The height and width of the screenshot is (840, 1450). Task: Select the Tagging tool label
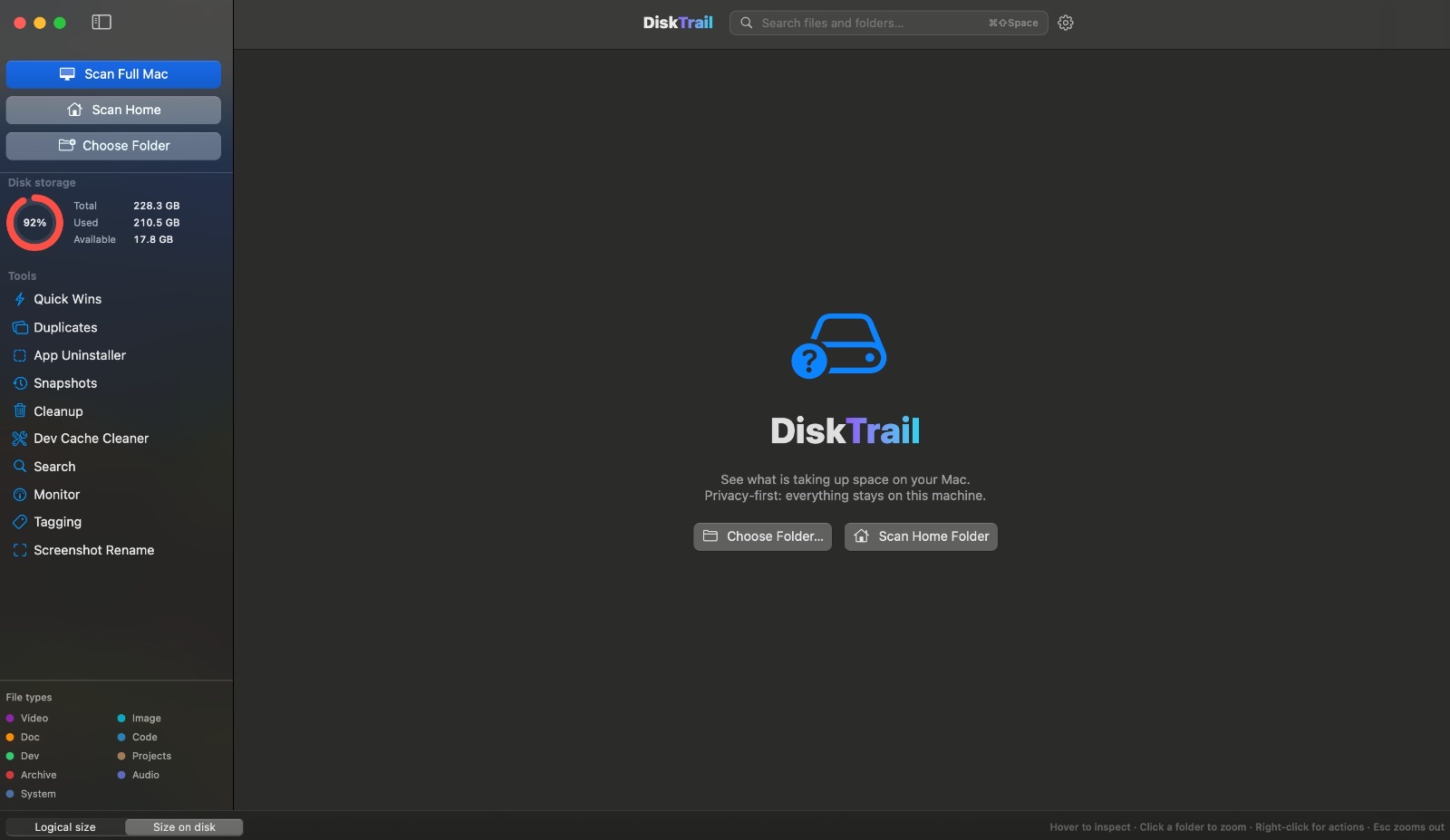[x=58, y=522]
